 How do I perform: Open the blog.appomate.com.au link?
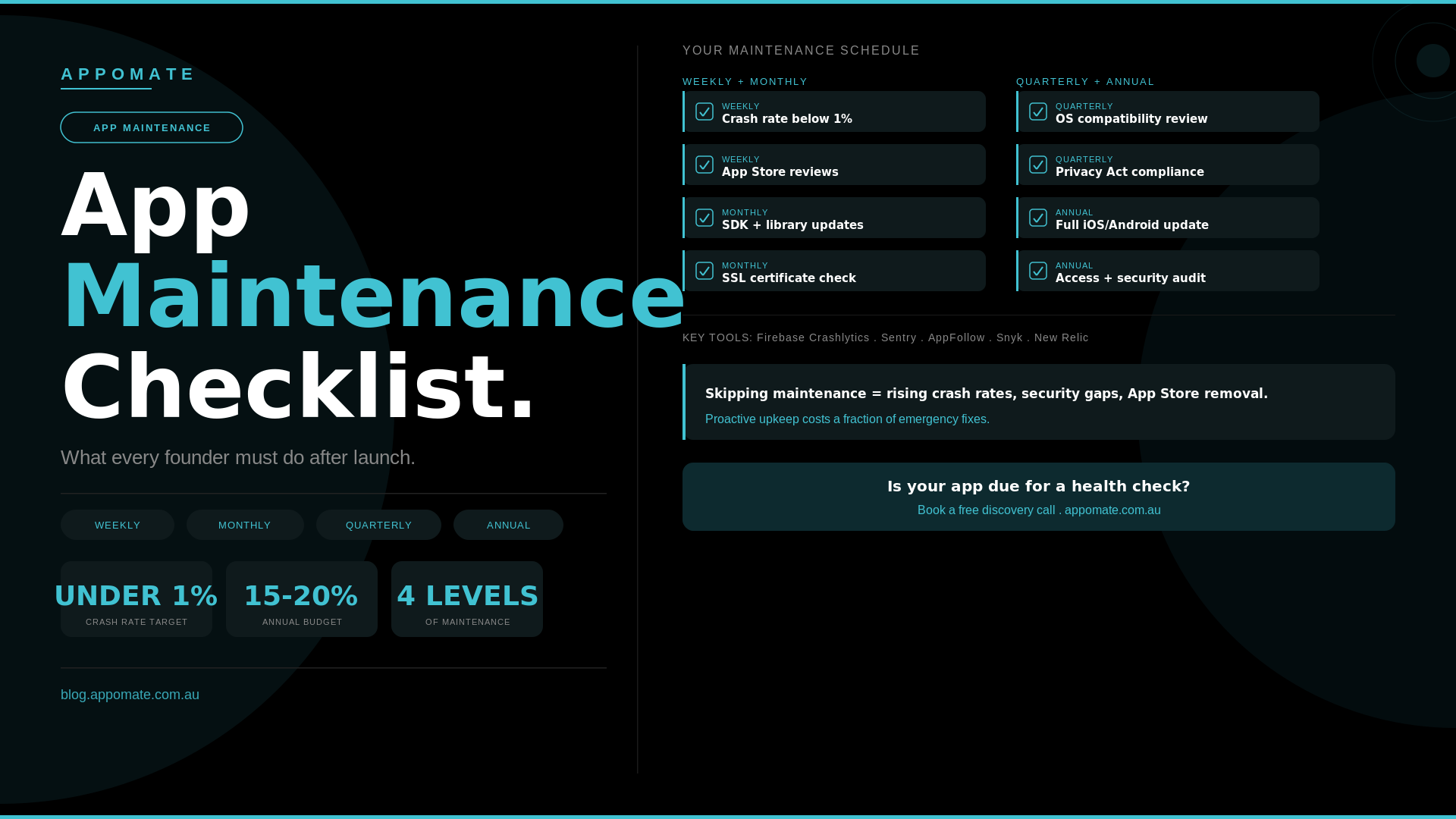[x=130, y=695]
